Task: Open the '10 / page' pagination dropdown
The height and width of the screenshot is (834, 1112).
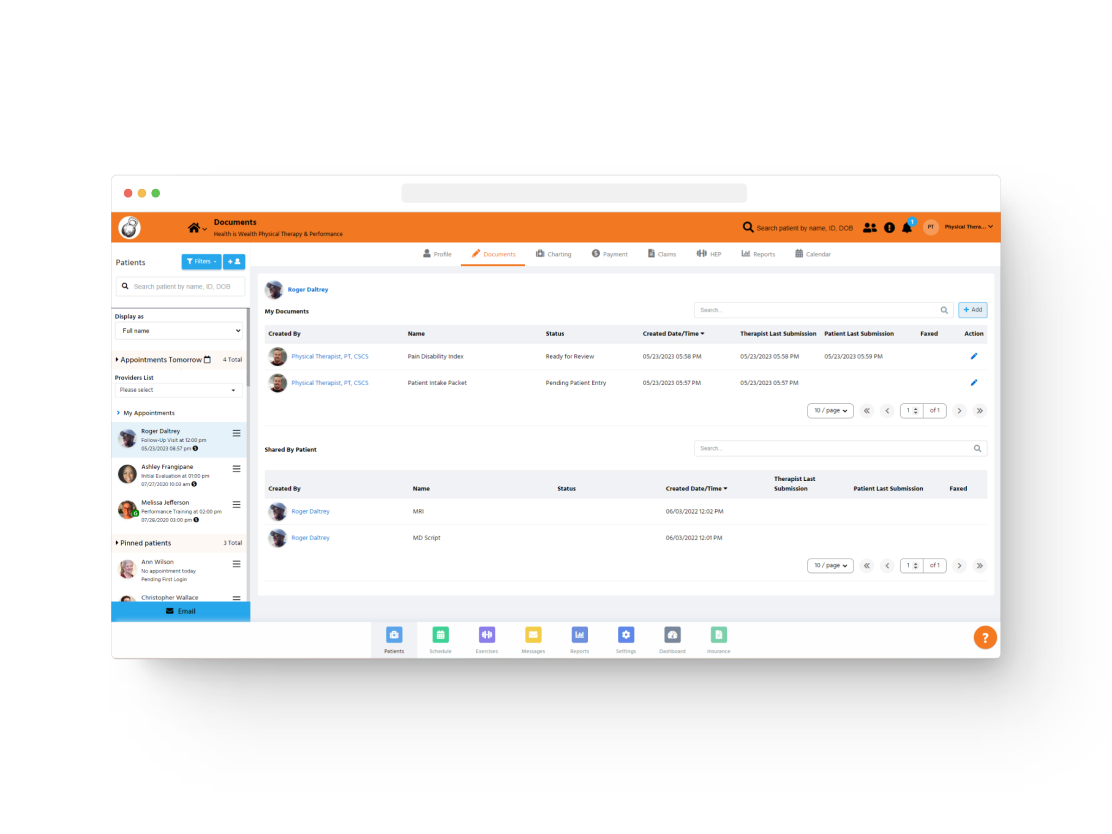Action: (x=830, y=410)
